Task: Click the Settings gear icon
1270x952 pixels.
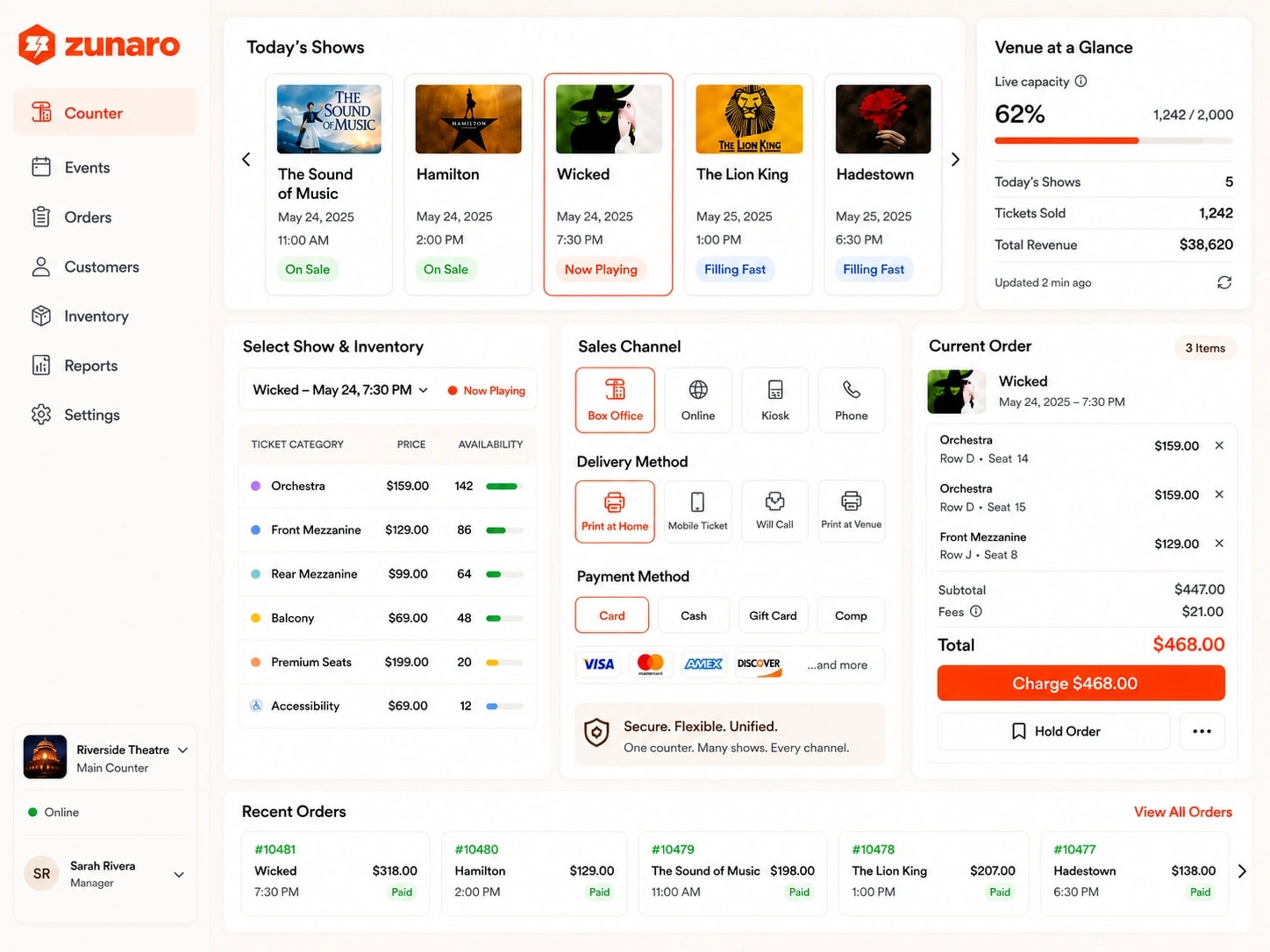Action: [41, 414]
